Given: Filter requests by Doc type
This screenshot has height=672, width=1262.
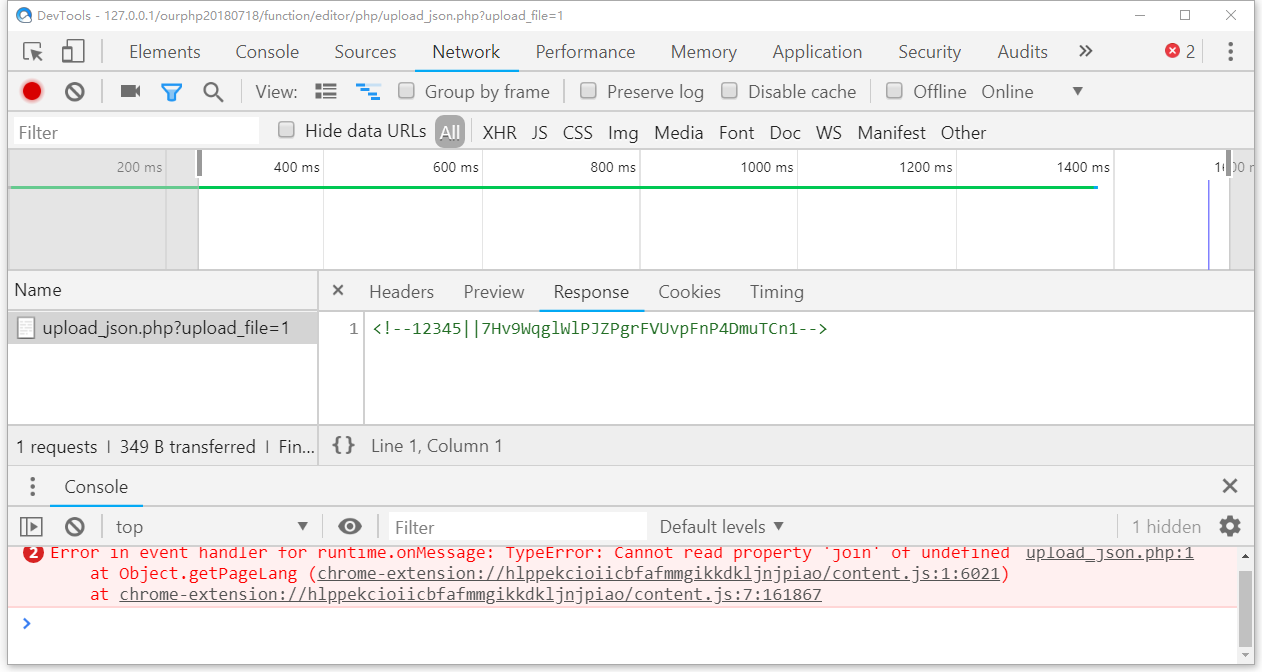Looking at the screenshot, I should pyautogui.click(x=785, y=132).
